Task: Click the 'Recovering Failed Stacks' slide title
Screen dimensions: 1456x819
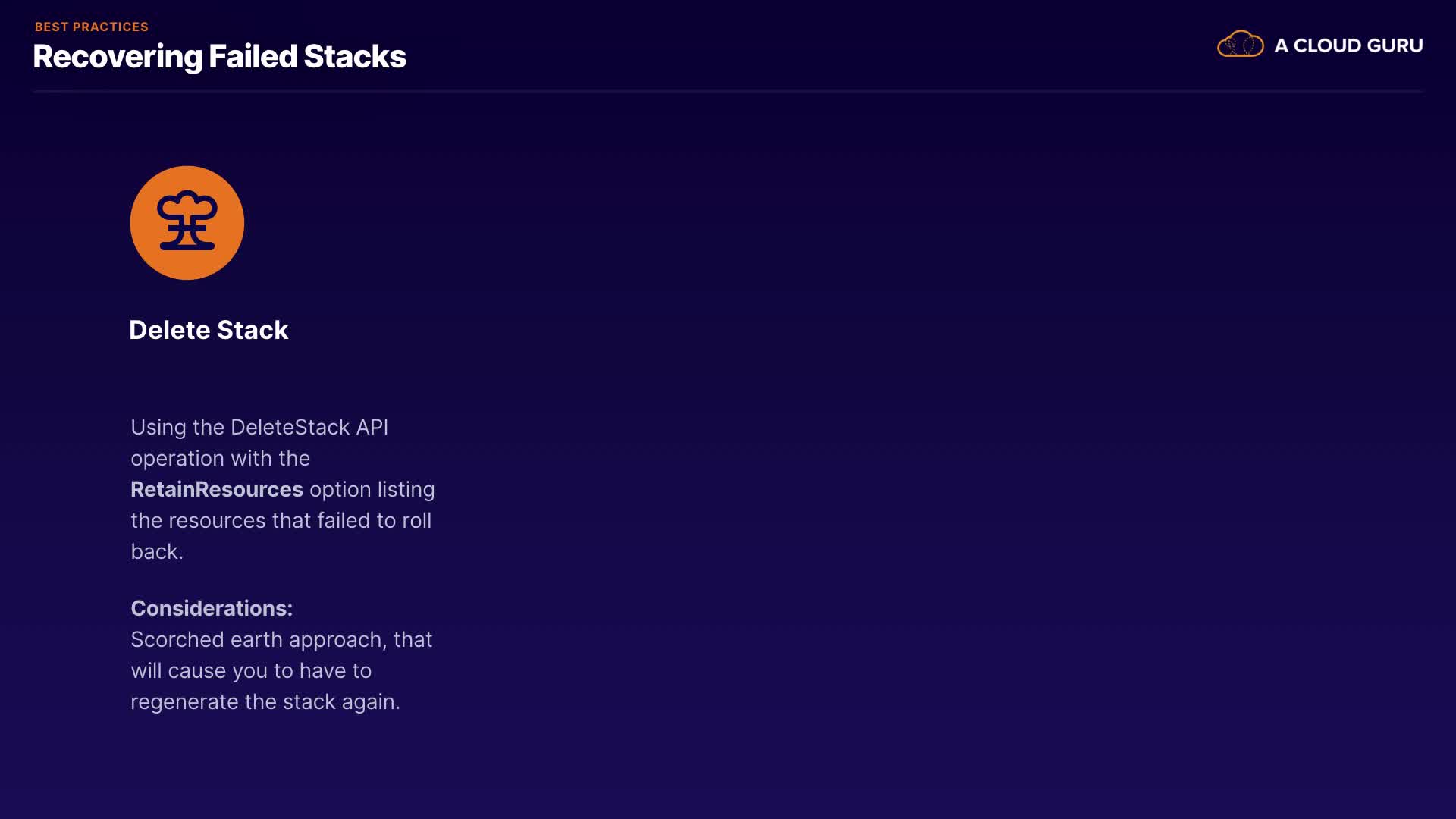Action: [x=219, y=57]
